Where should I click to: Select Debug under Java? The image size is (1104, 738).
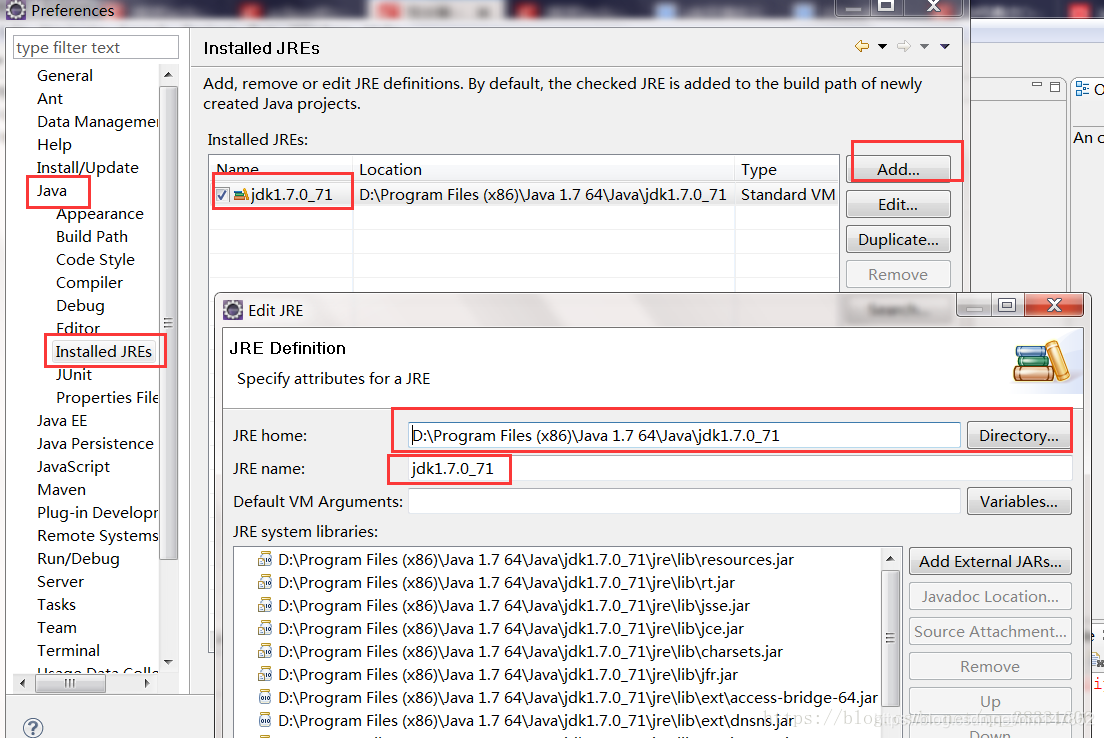point(80,306)
